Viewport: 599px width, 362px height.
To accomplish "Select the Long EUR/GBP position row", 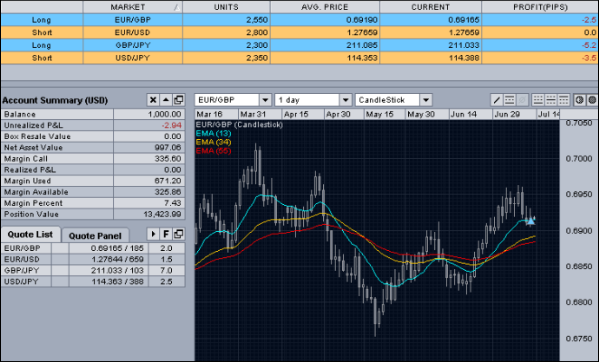I will pos(300,20).
